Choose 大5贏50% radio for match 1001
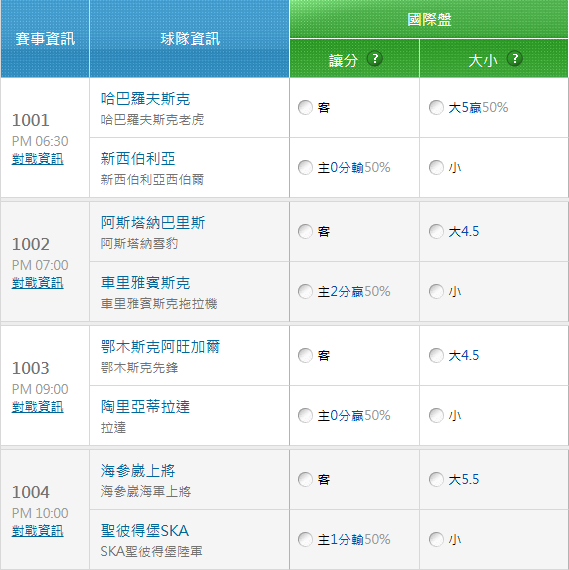Viewport: 569px width, 570px height. (436, 108)
